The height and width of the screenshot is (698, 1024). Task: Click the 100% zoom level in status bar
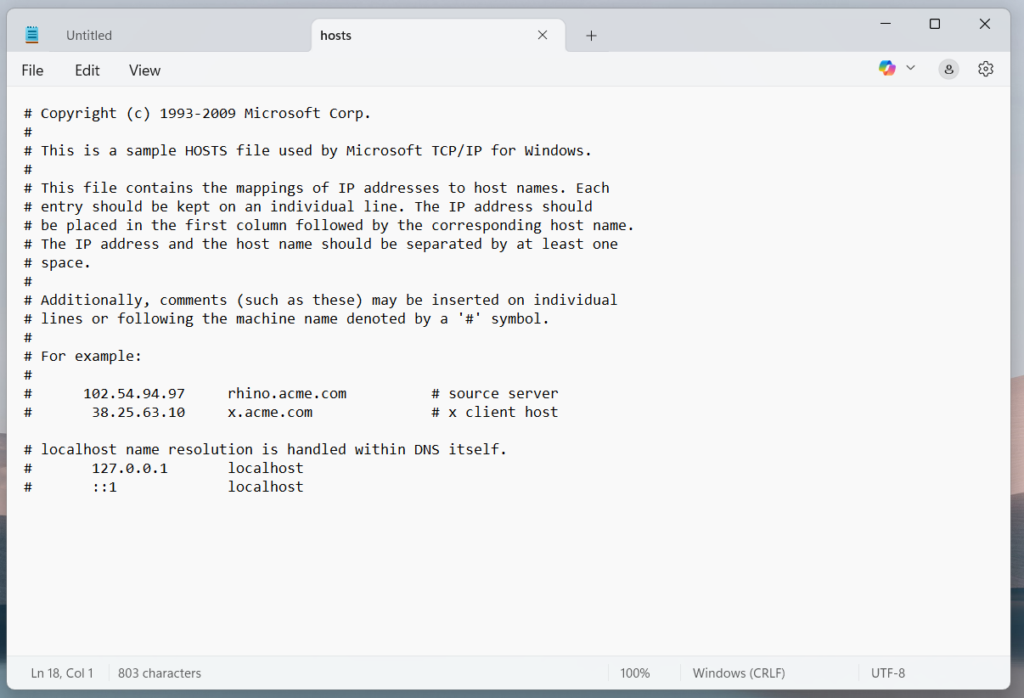click(635, 673)
